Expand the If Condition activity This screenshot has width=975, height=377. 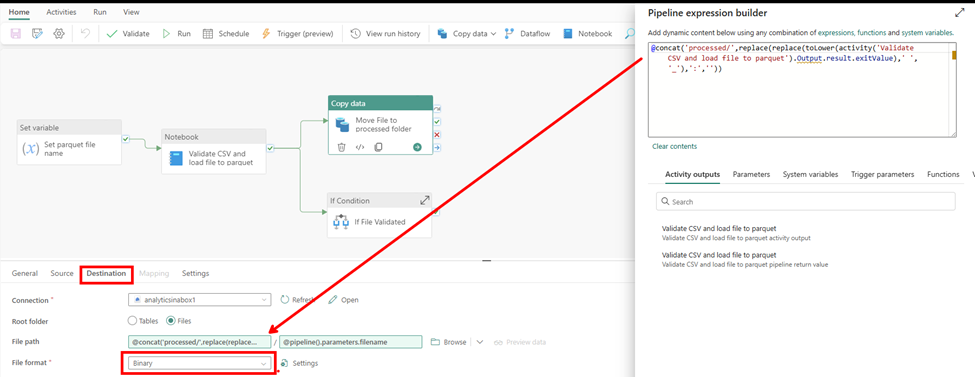tap(425, 200)
